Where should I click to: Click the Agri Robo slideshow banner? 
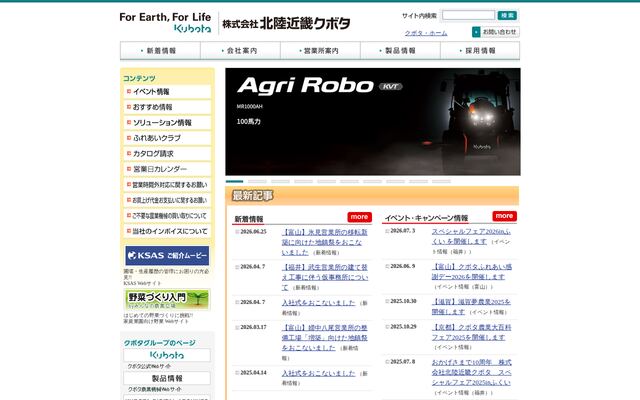pos(373,122)
